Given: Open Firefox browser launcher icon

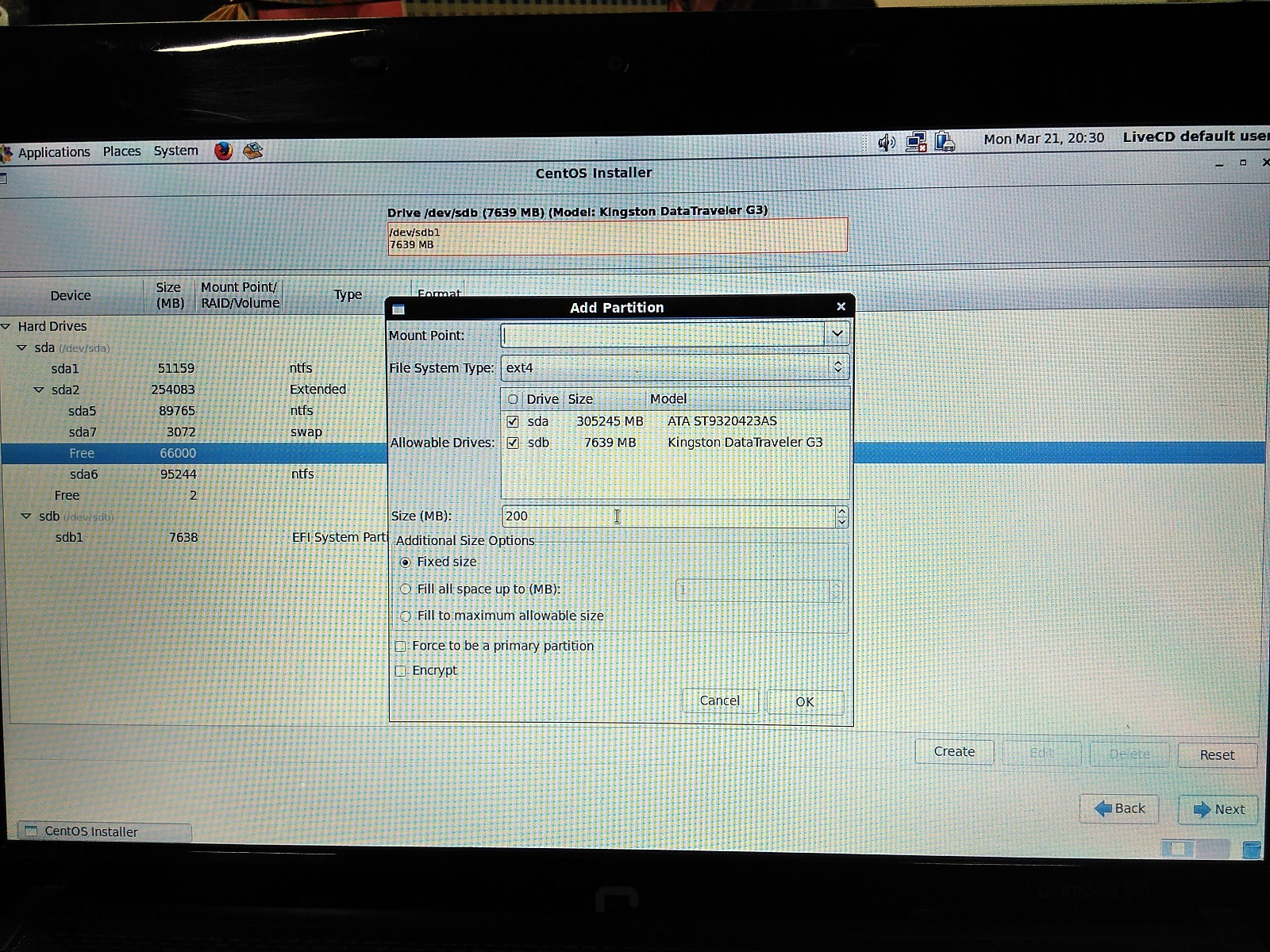Looking at the screenshot, I should [223, 151].
